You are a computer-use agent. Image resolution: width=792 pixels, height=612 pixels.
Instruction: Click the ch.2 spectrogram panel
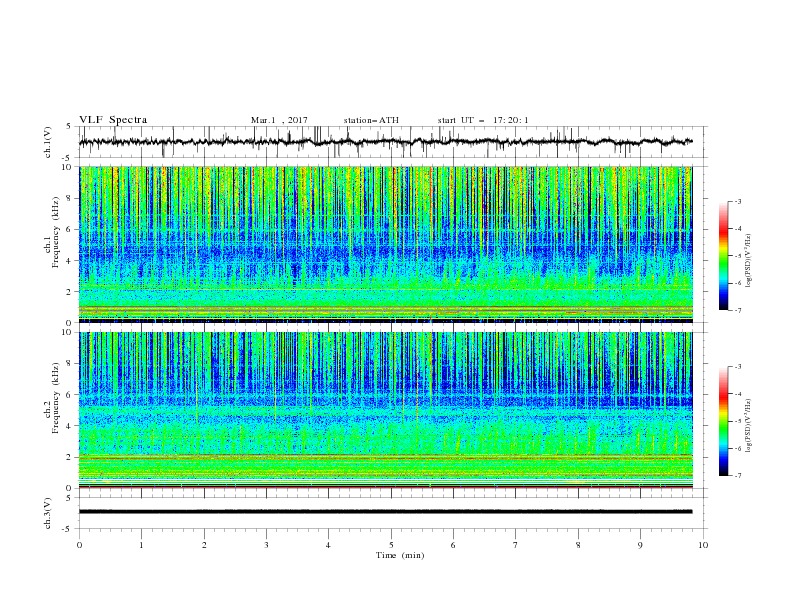[386, 410]
